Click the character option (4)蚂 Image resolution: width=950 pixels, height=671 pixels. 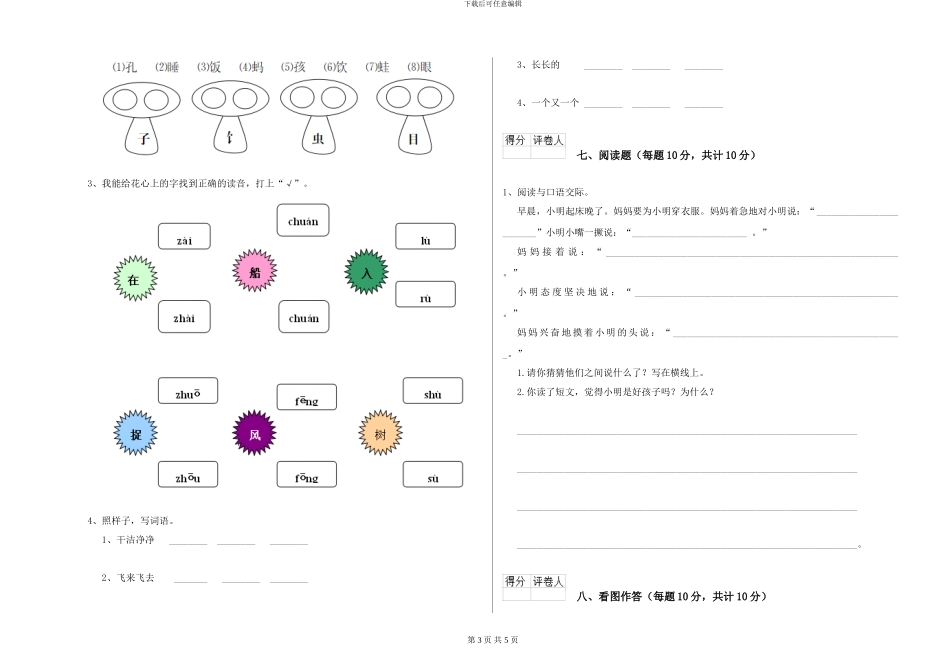tap(251, 67)
